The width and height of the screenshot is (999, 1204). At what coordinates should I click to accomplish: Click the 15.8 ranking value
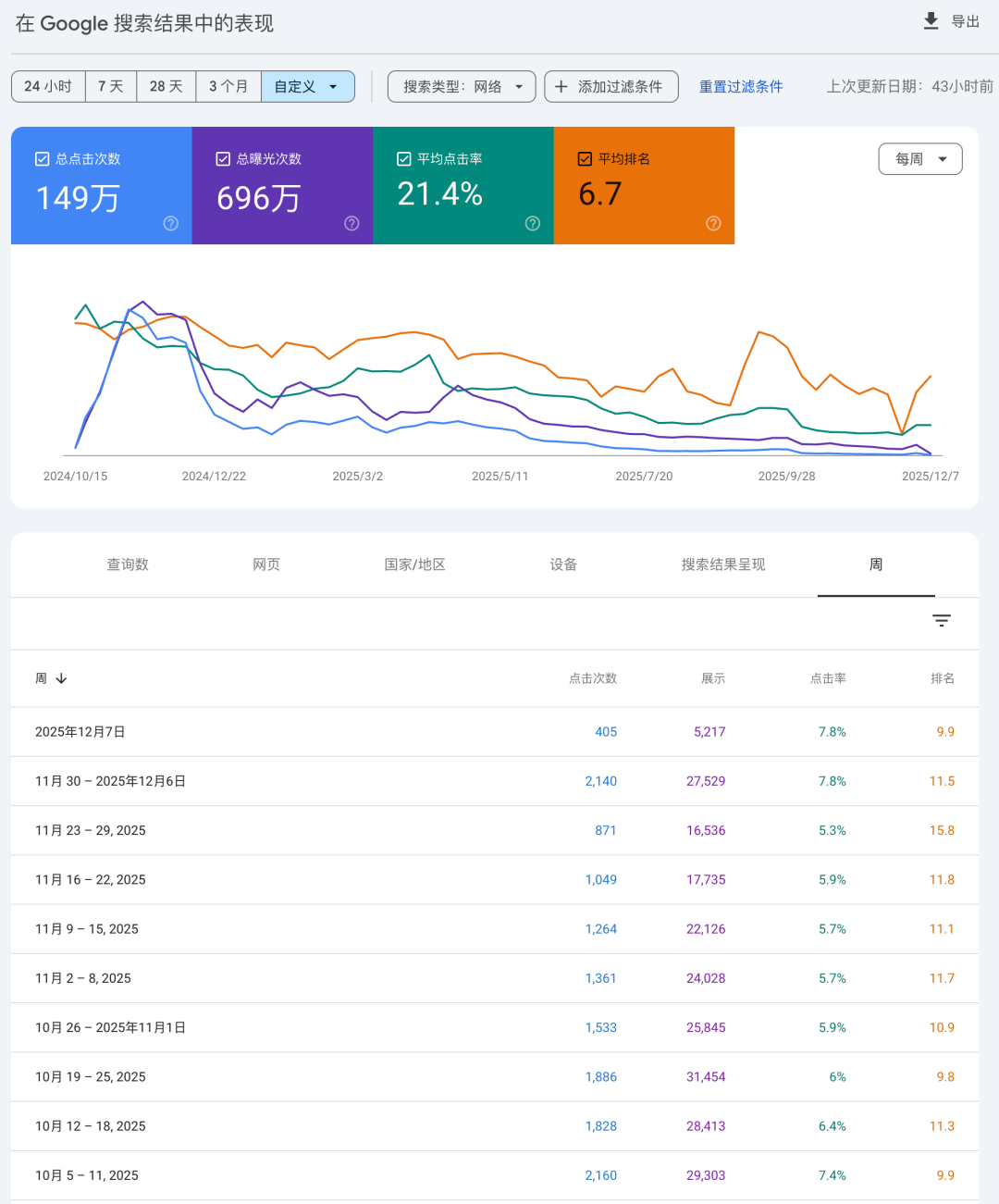click(942, 830)
